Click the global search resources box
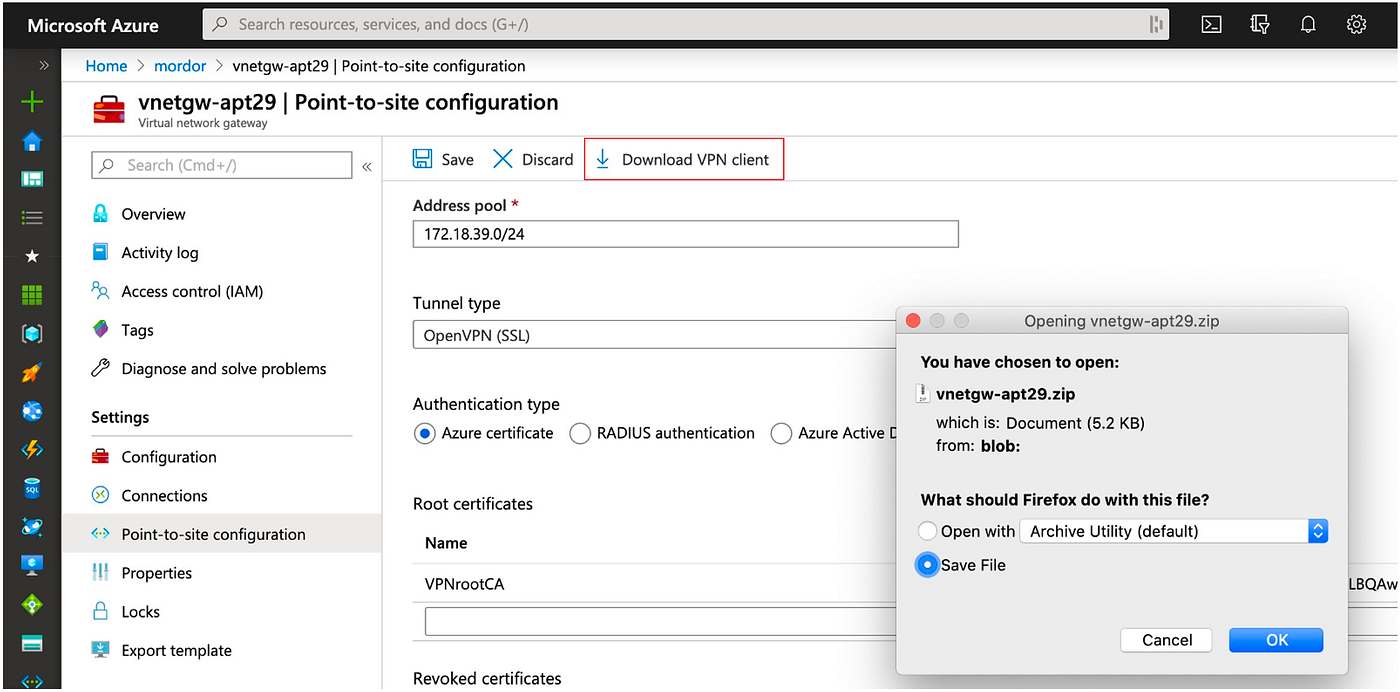Viewport: 1400px width, 692px height. point(685,24)
